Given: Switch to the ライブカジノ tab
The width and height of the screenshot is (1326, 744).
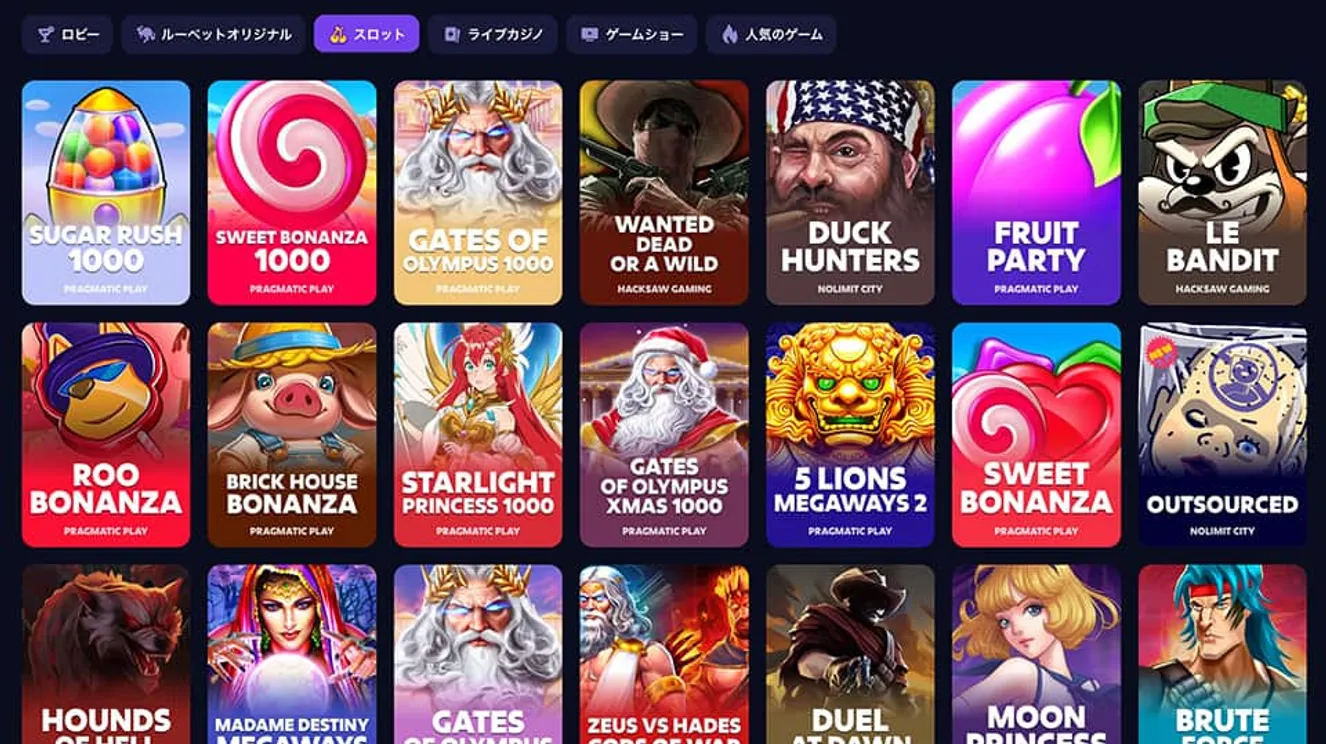Looking at the screenshot, I should point(494,34).
